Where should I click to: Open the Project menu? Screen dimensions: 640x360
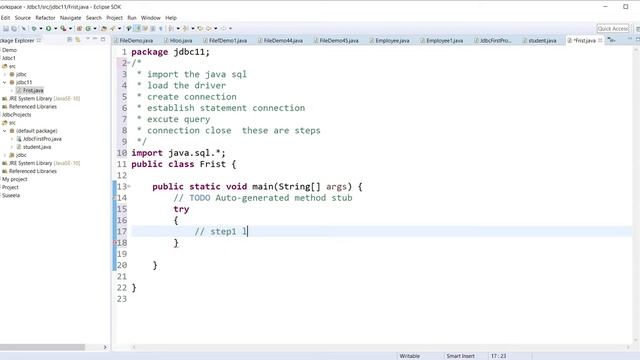coord(114,18)
